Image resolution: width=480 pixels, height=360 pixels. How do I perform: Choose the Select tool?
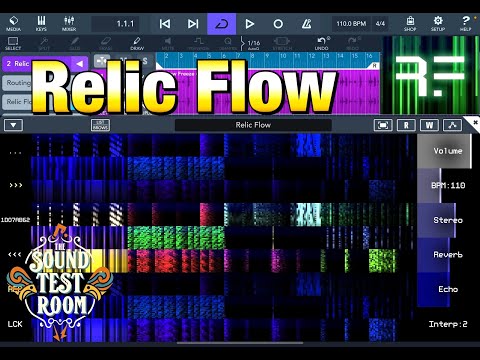tap(13, 44)
